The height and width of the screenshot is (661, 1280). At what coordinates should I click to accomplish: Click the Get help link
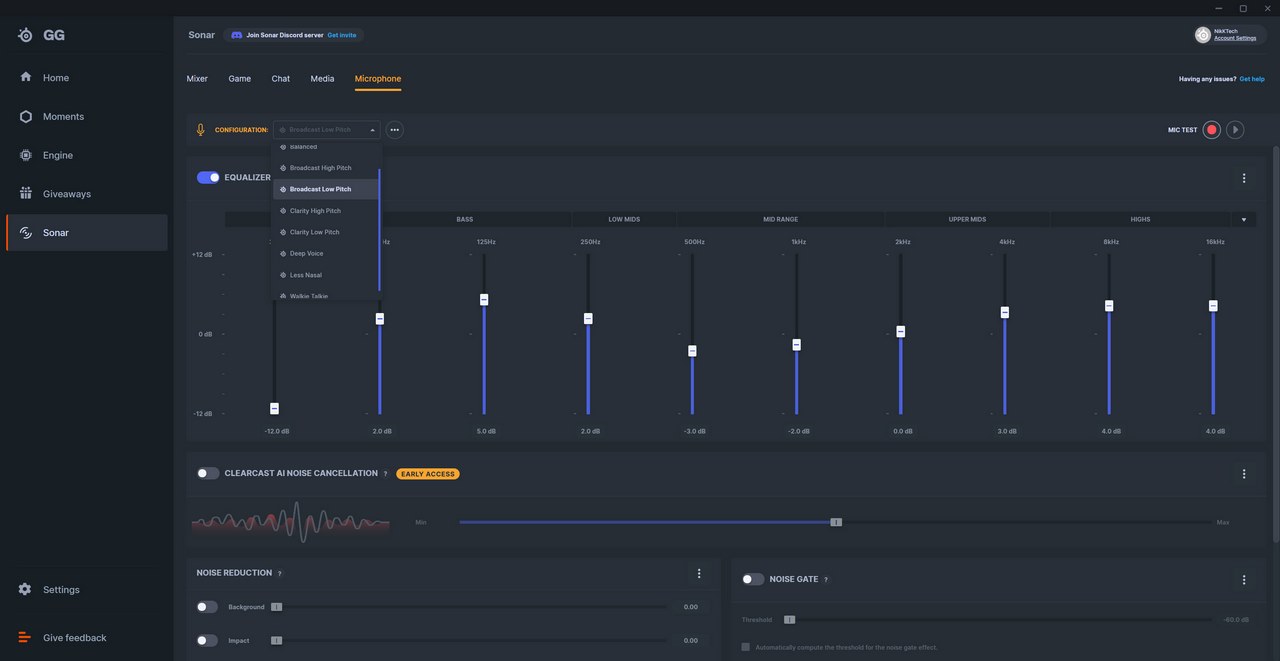[x=1252, y=79]
